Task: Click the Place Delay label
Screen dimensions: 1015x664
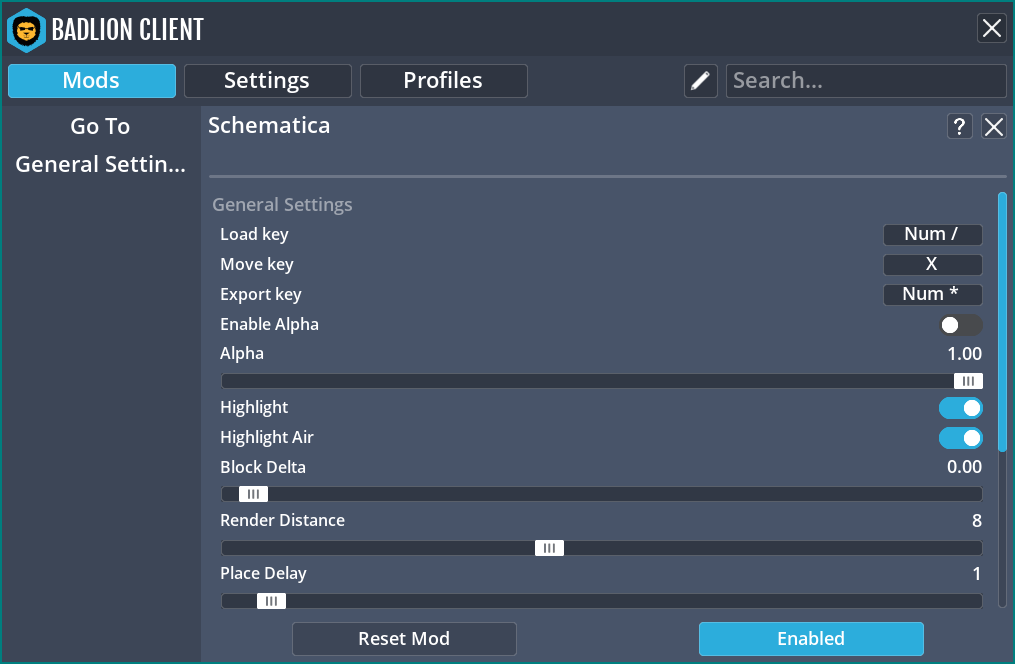Action: coord(263,574)
